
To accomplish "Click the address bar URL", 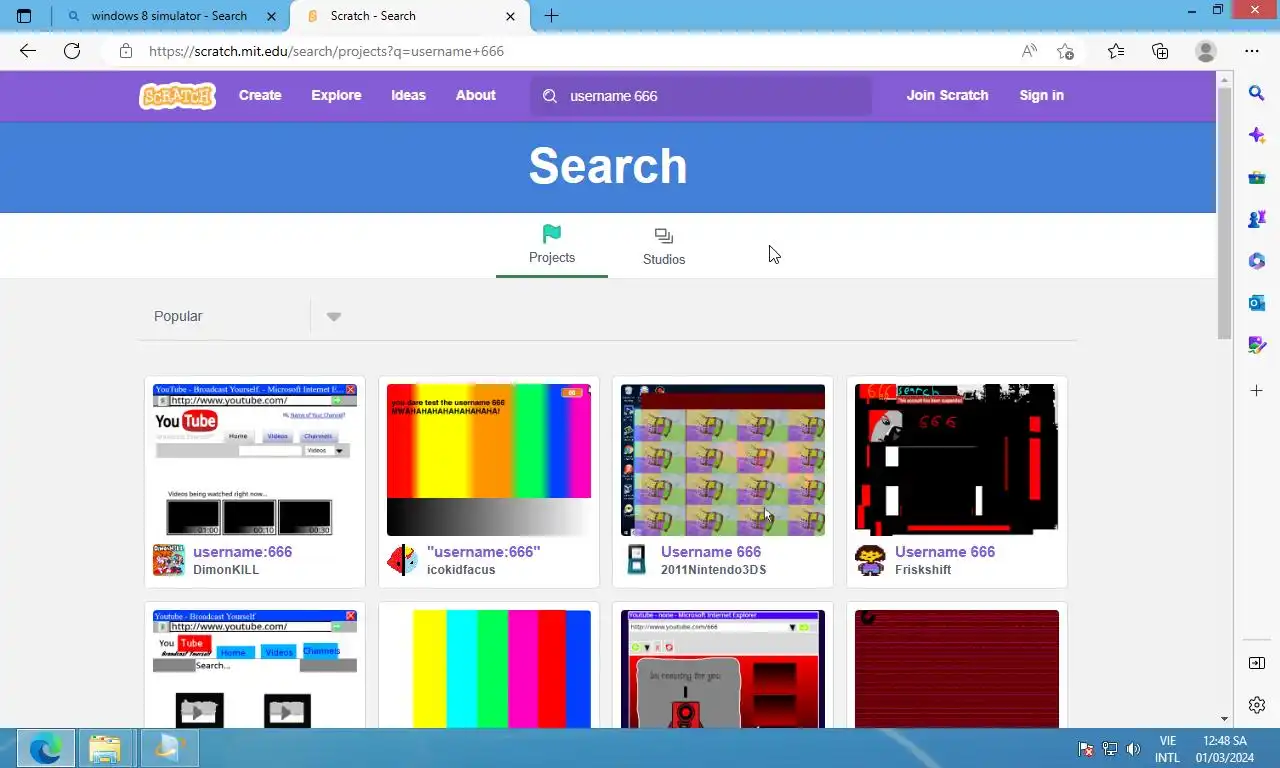I will click(x=326, y=51).
